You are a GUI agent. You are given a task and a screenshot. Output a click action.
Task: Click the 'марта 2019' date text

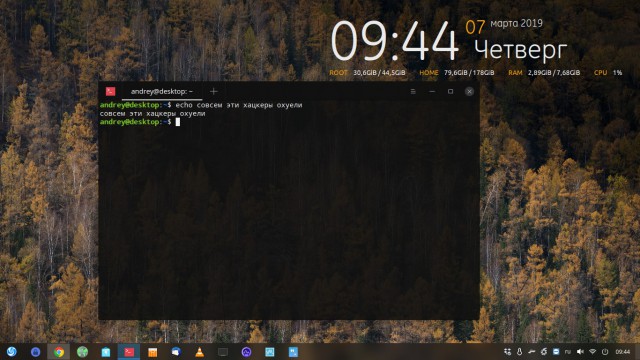[x=516, y=24]
